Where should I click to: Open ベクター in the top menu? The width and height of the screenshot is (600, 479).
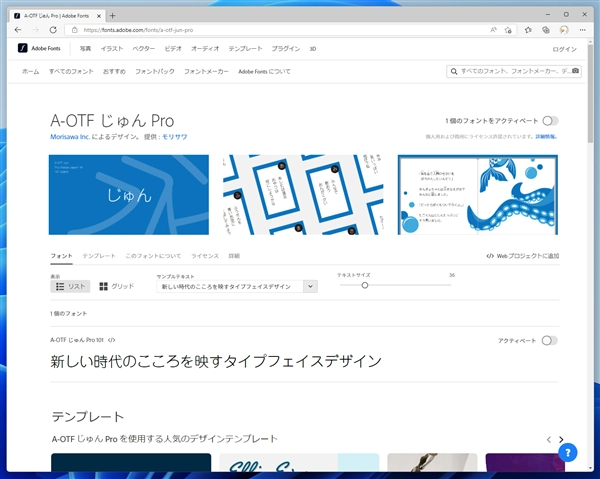(144, 49)
